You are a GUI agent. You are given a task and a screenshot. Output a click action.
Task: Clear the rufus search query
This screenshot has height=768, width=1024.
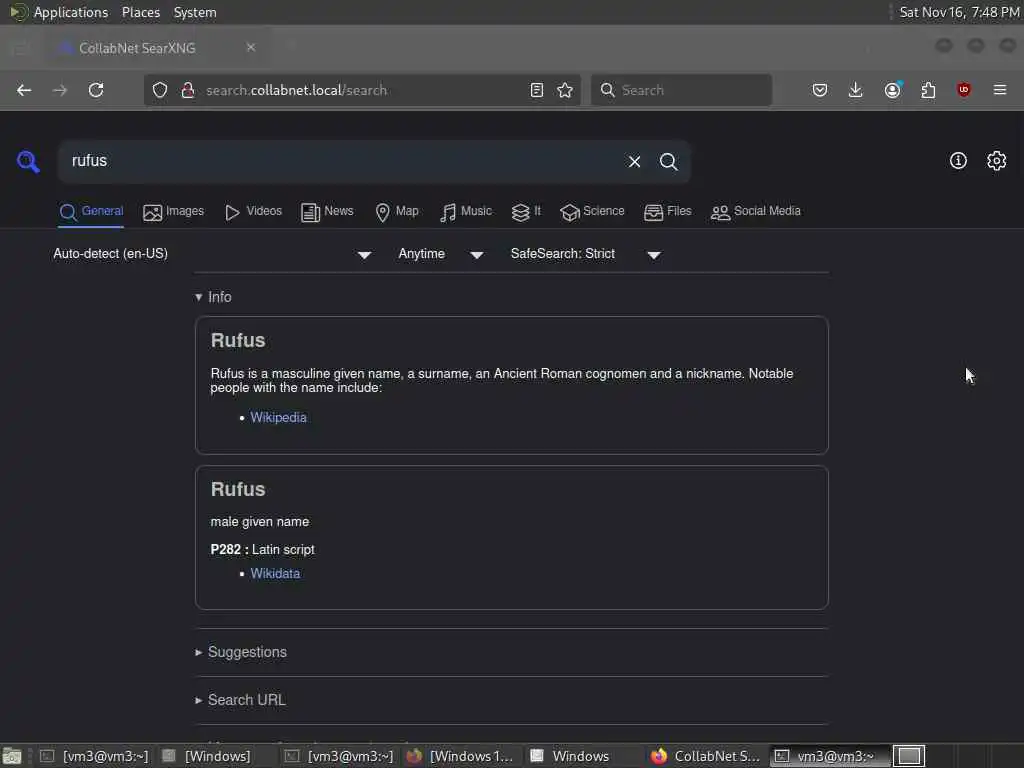point(634,161)
